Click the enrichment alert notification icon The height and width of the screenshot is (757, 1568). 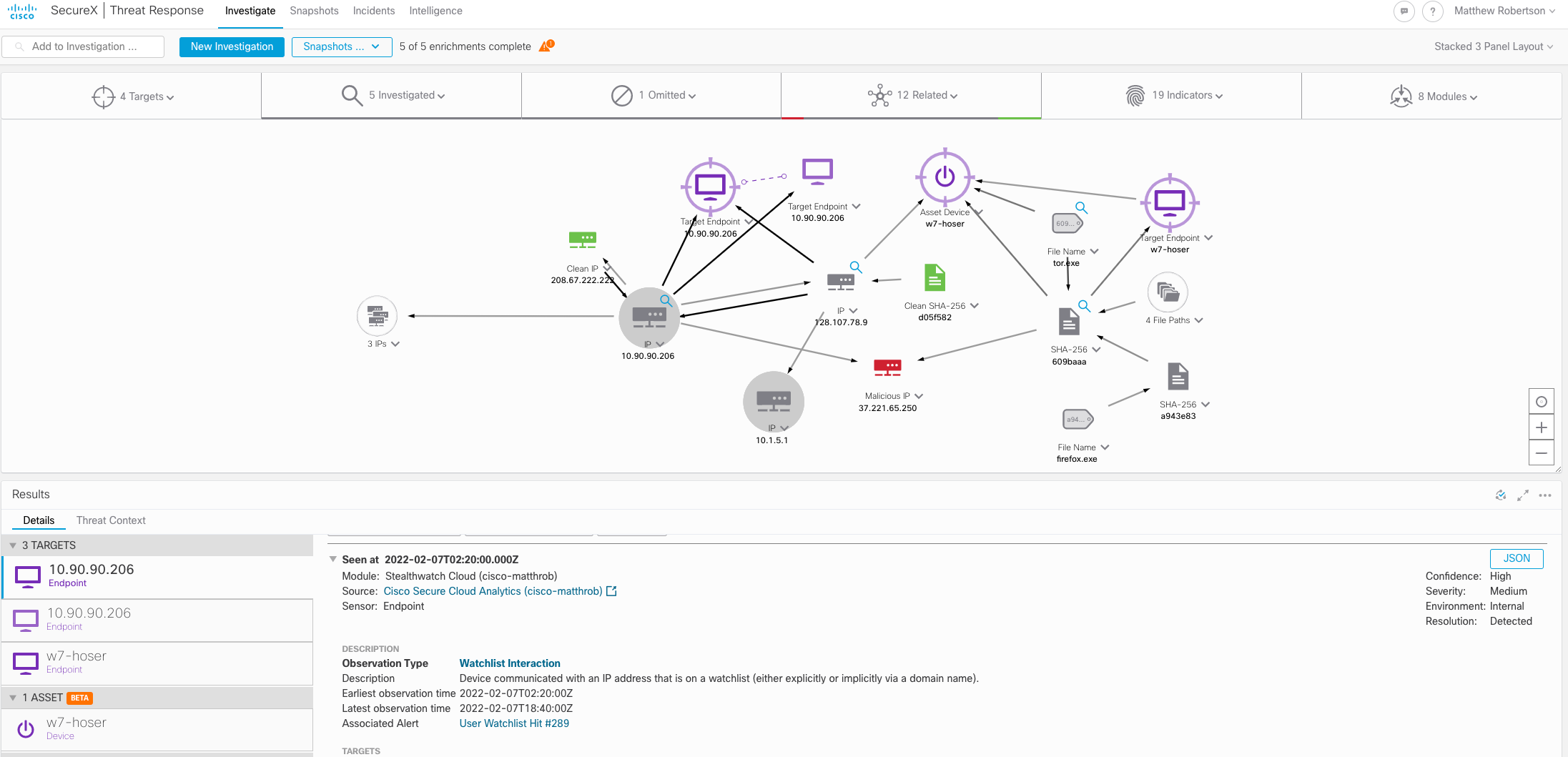(x=545, y=45)
